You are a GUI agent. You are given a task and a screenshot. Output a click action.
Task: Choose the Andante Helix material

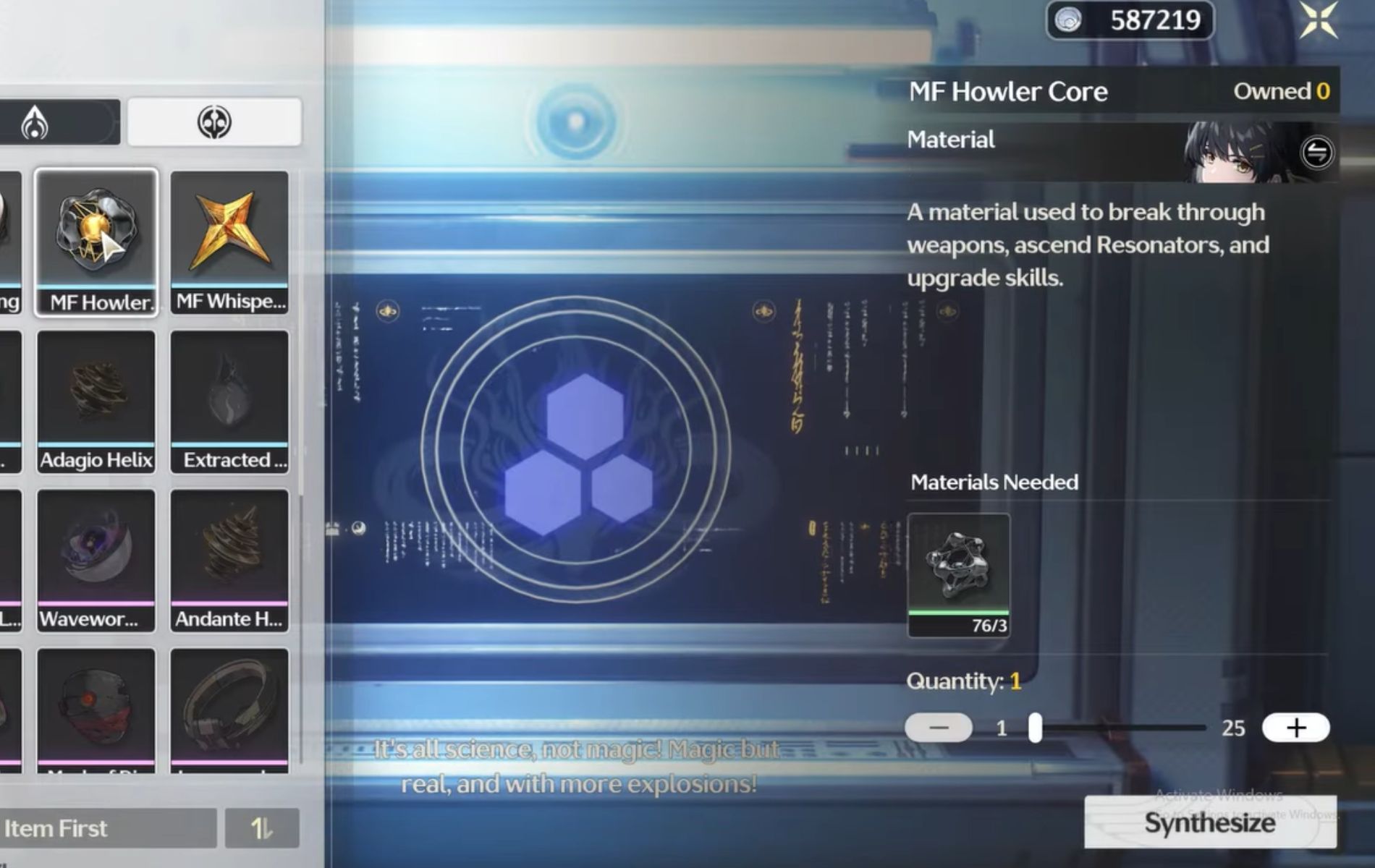[229, 561]
